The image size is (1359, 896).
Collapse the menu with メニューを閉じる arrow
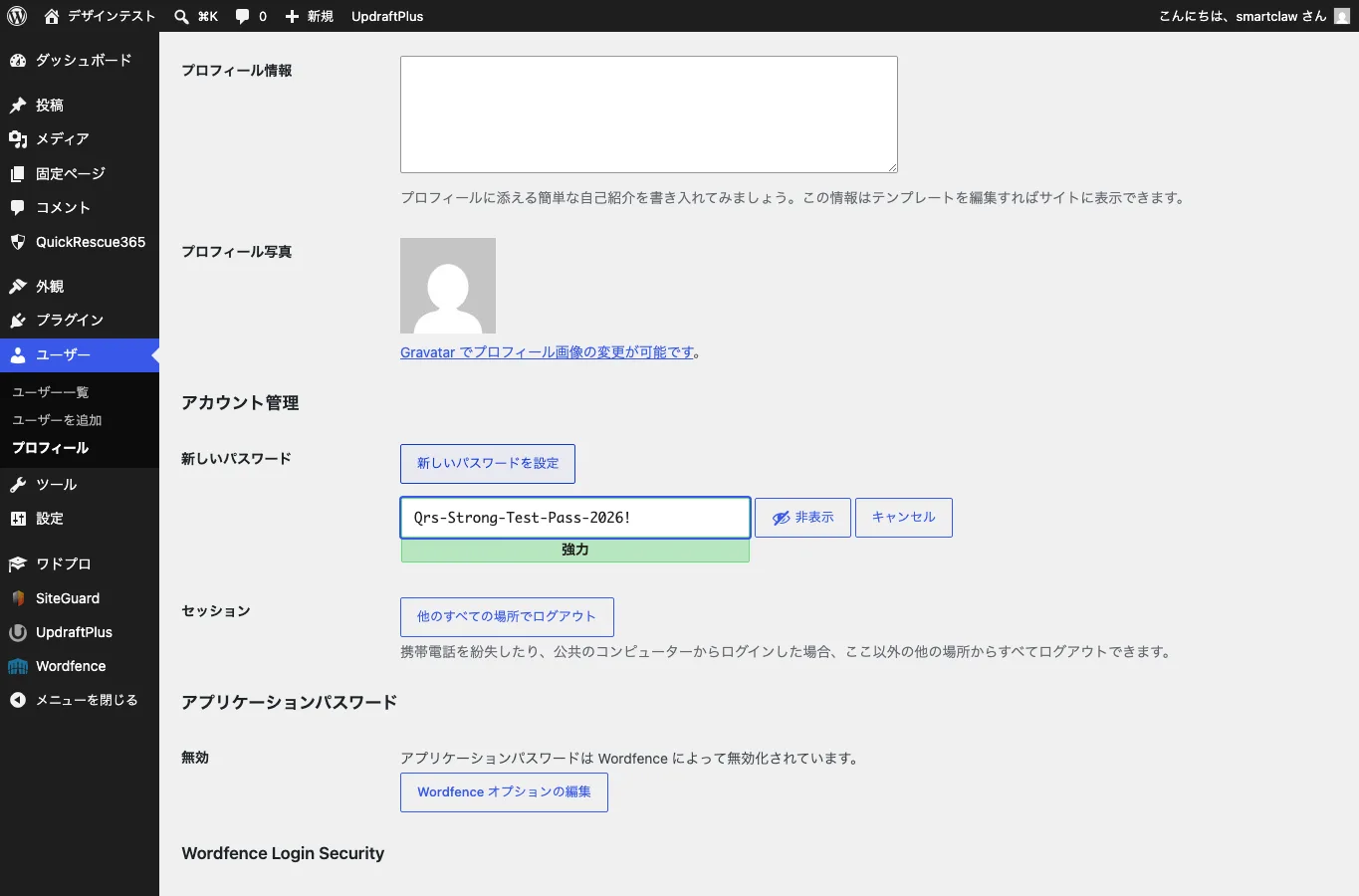point(18,700)
